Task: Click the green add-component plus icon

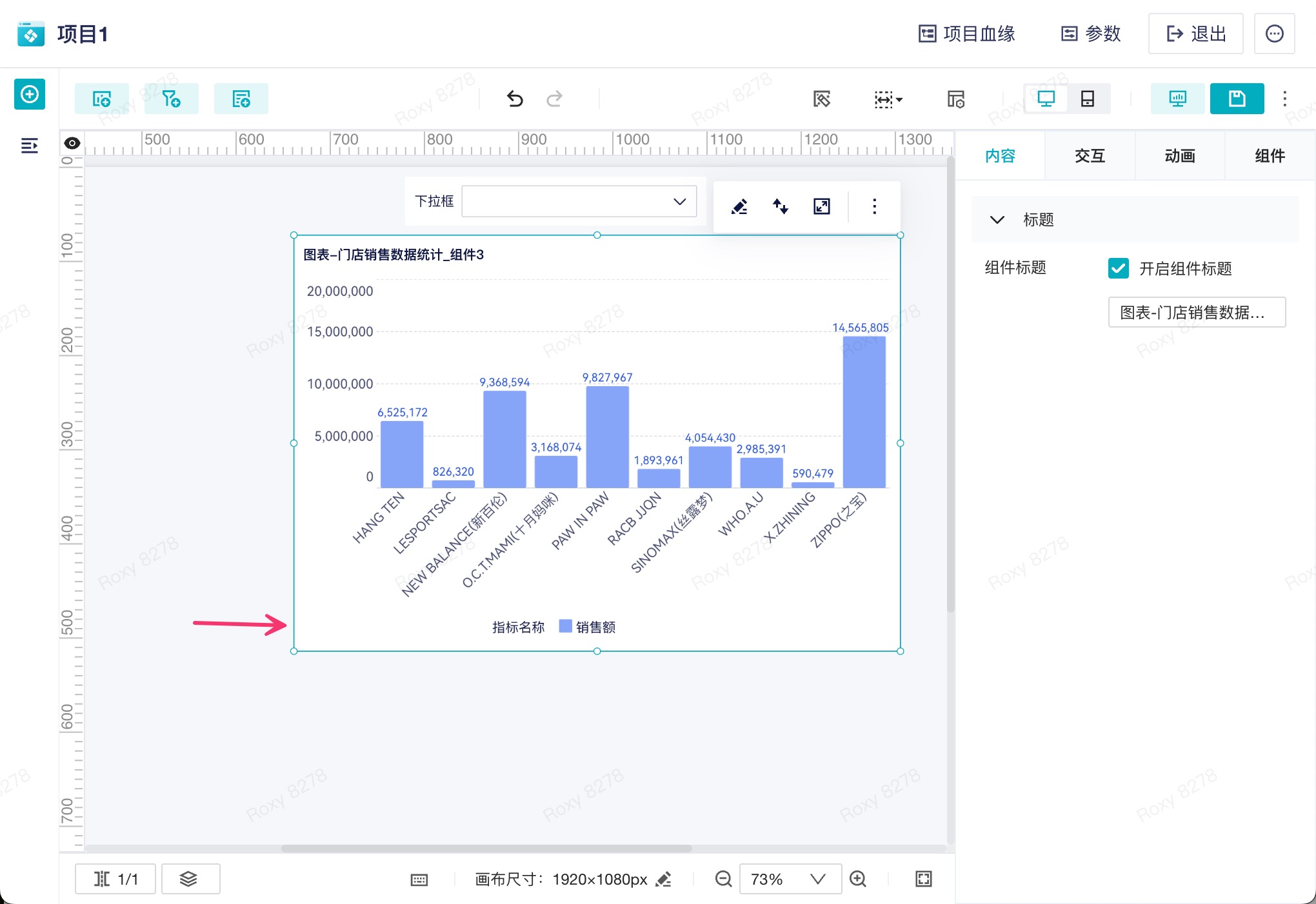Action: coord(30,94)
